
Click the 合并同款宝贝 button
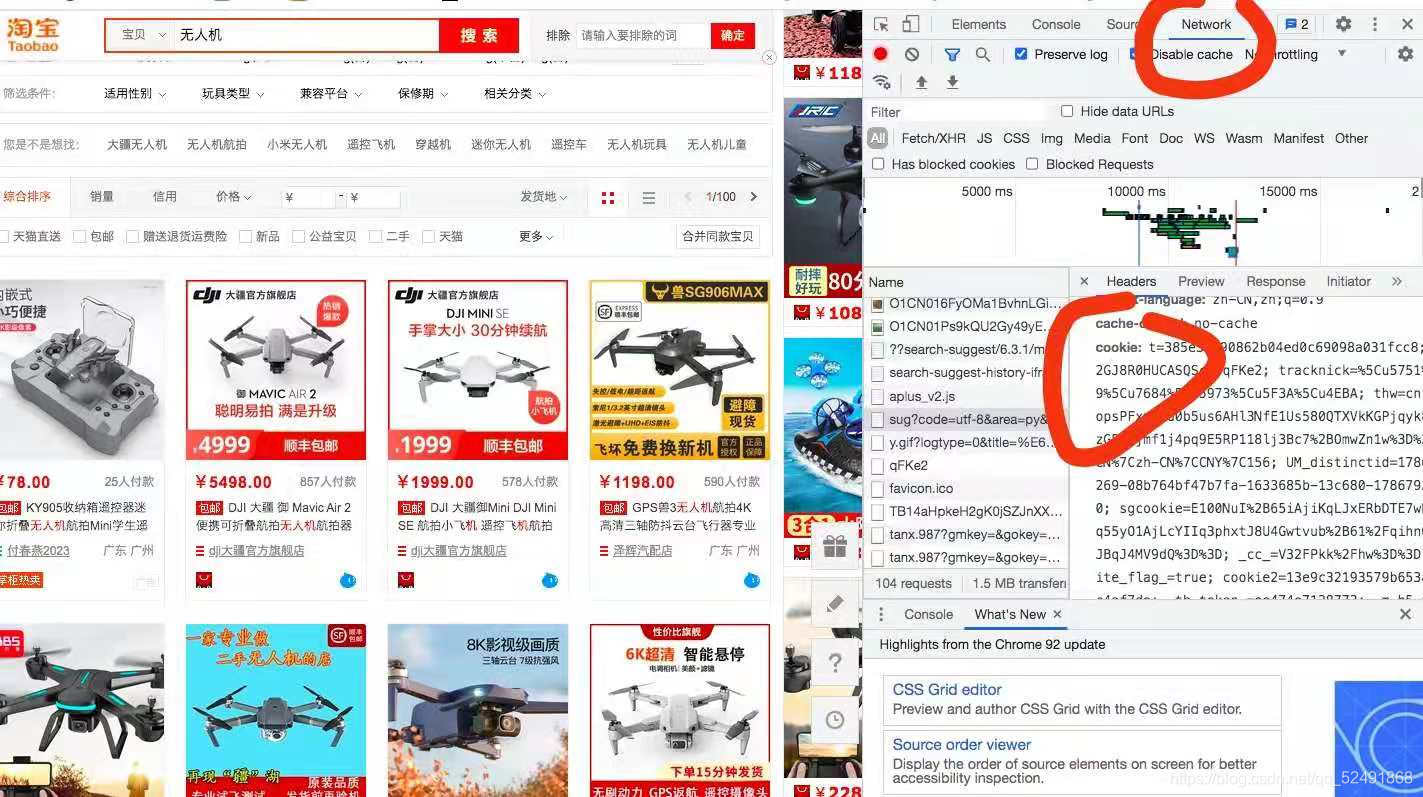pos(718,237)
